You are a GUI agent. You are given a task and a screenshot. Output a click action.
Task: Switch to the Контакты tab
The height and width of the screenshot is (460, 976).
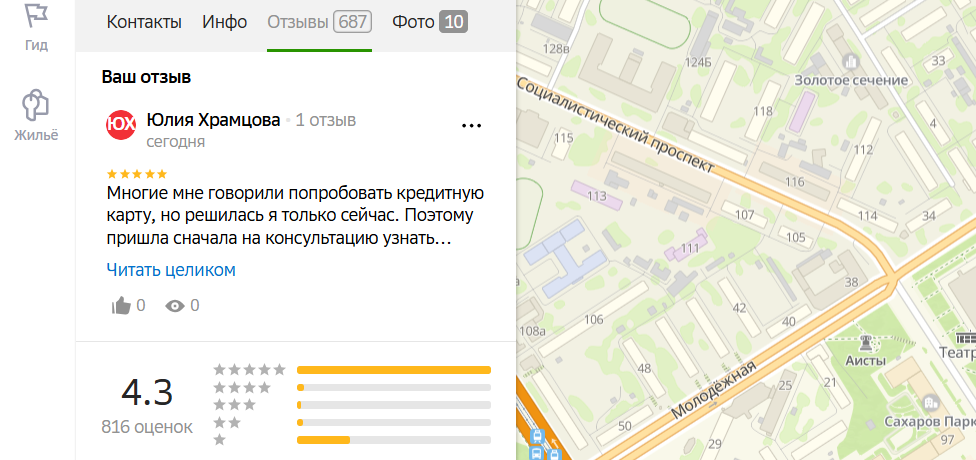(144, 22)
